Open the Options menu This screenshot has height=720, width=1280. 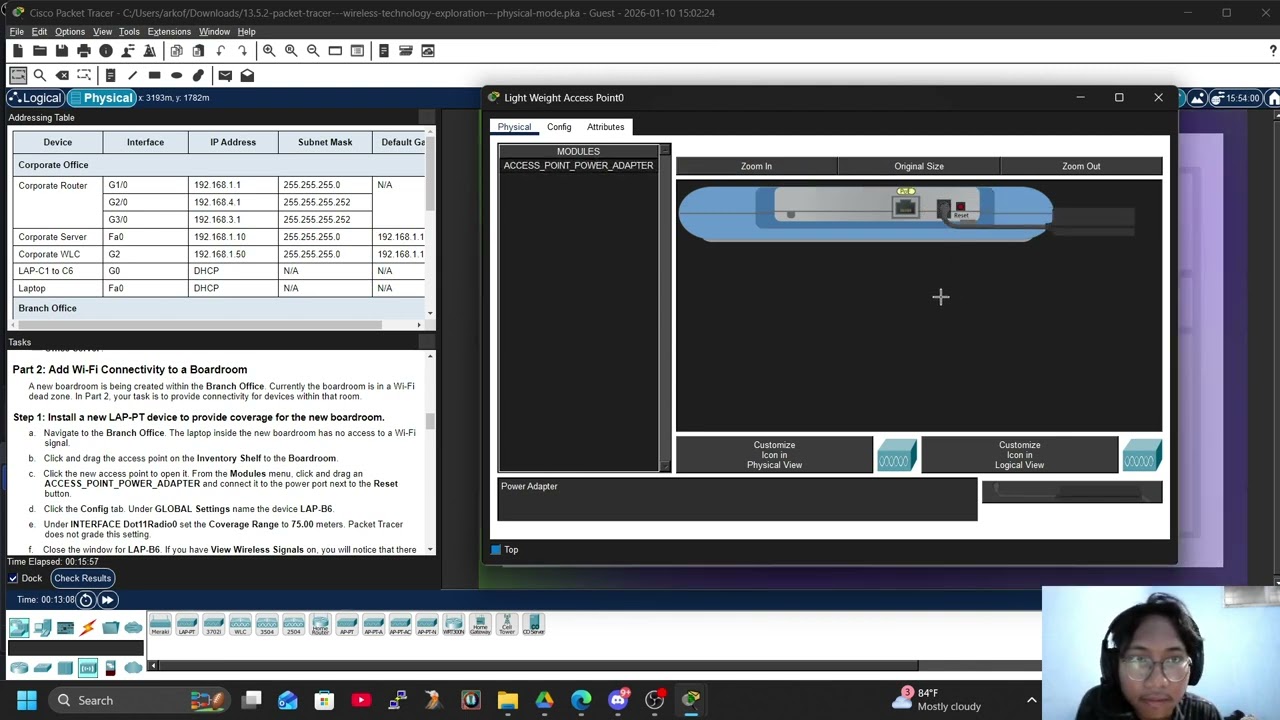pos(70,32)
